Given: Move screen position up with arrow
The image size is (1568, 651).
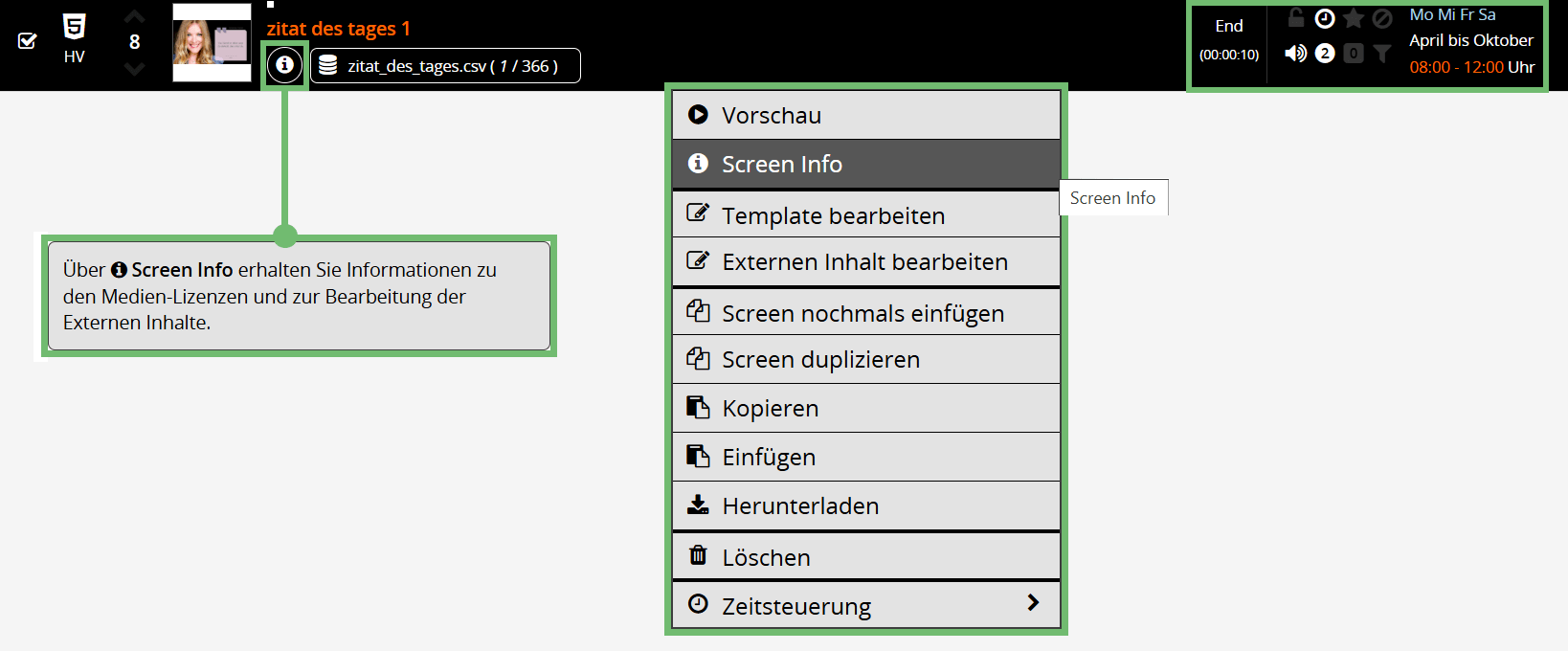Looking at the screenshot, I should pyautogui.click(x=135, y=16).
